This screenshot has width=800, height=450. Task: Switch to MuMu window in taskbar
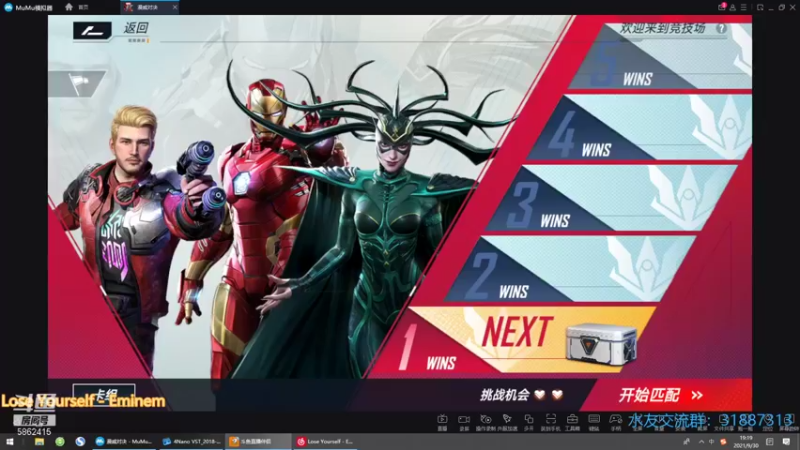click(124, 442)
